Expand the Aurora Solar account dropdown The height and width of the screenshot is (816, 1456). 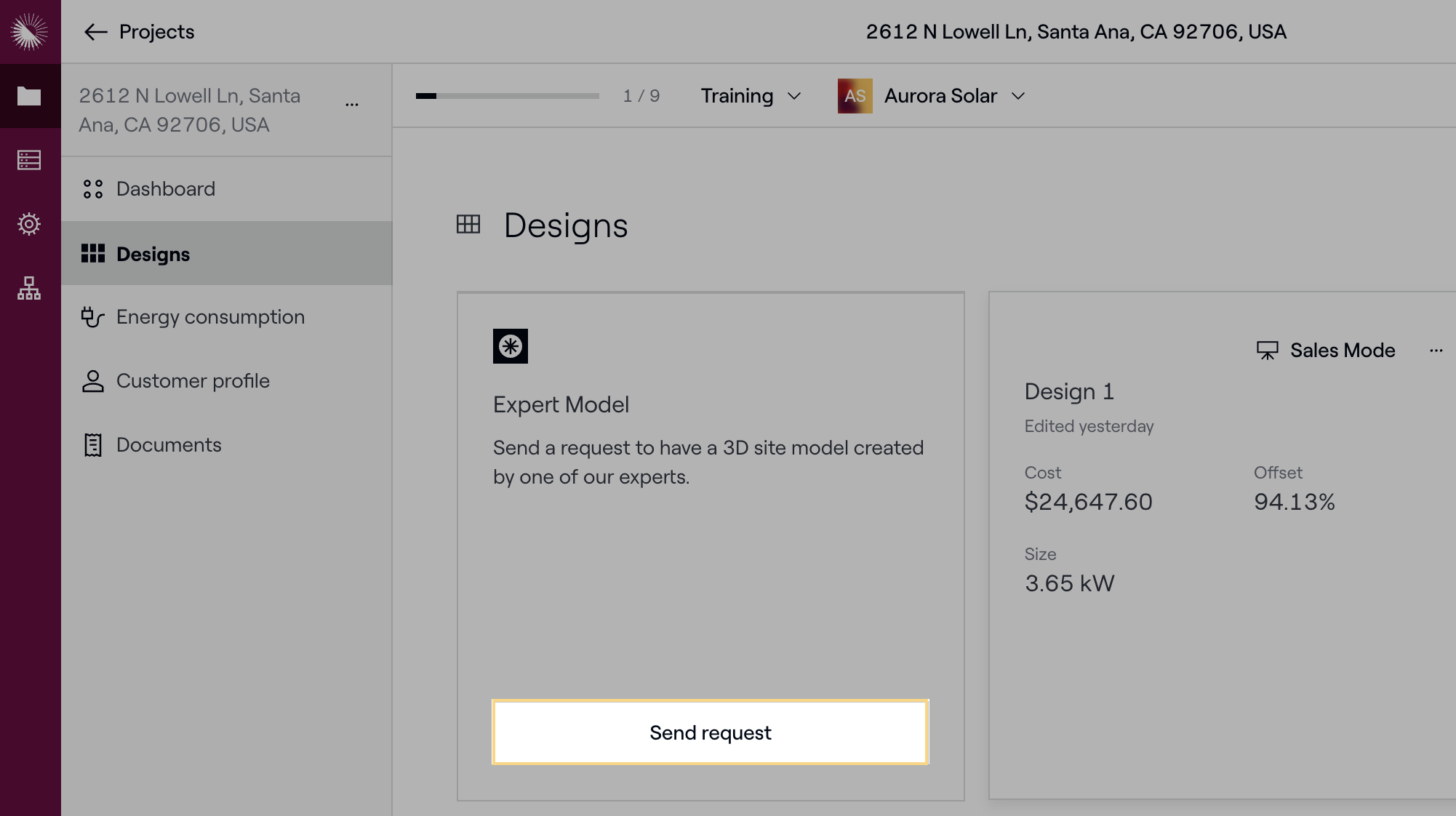[x=954, y=96]
